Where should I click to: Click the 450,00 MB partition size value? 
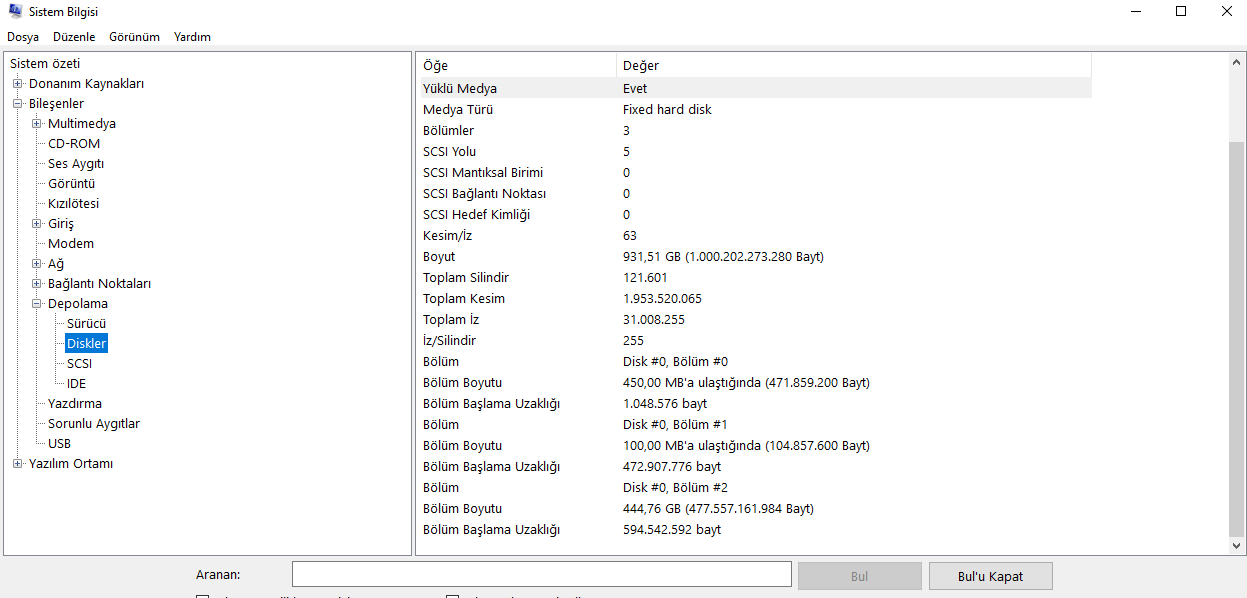pyautogui.click(x=746, y=383)
